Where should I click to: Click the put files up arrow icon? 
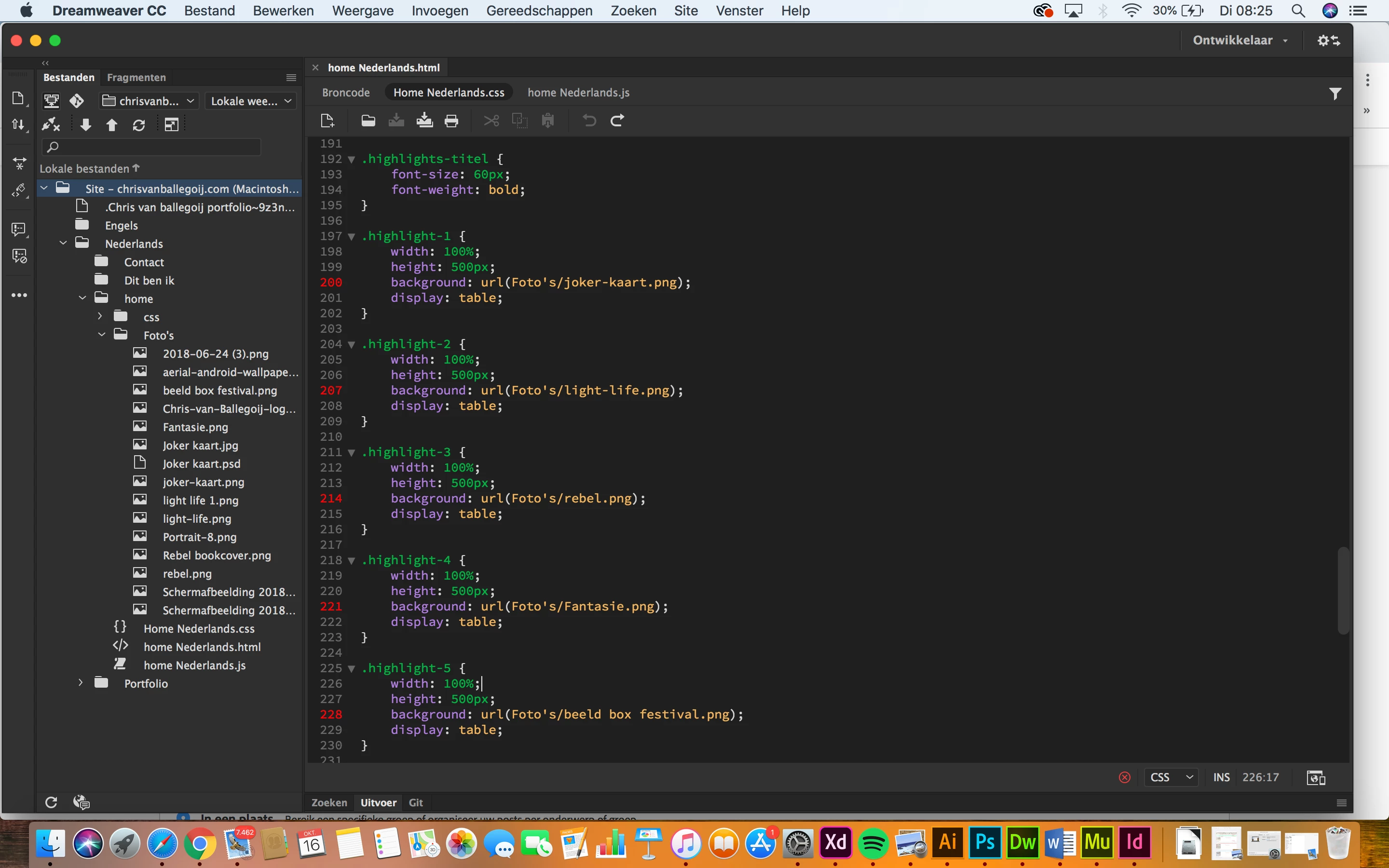[112, 124]
